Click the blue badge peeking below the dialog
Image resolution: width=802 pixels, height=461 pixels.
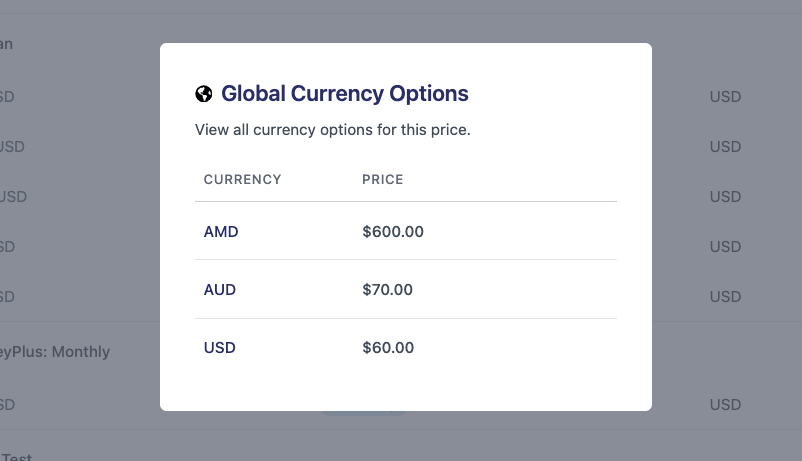363,413
